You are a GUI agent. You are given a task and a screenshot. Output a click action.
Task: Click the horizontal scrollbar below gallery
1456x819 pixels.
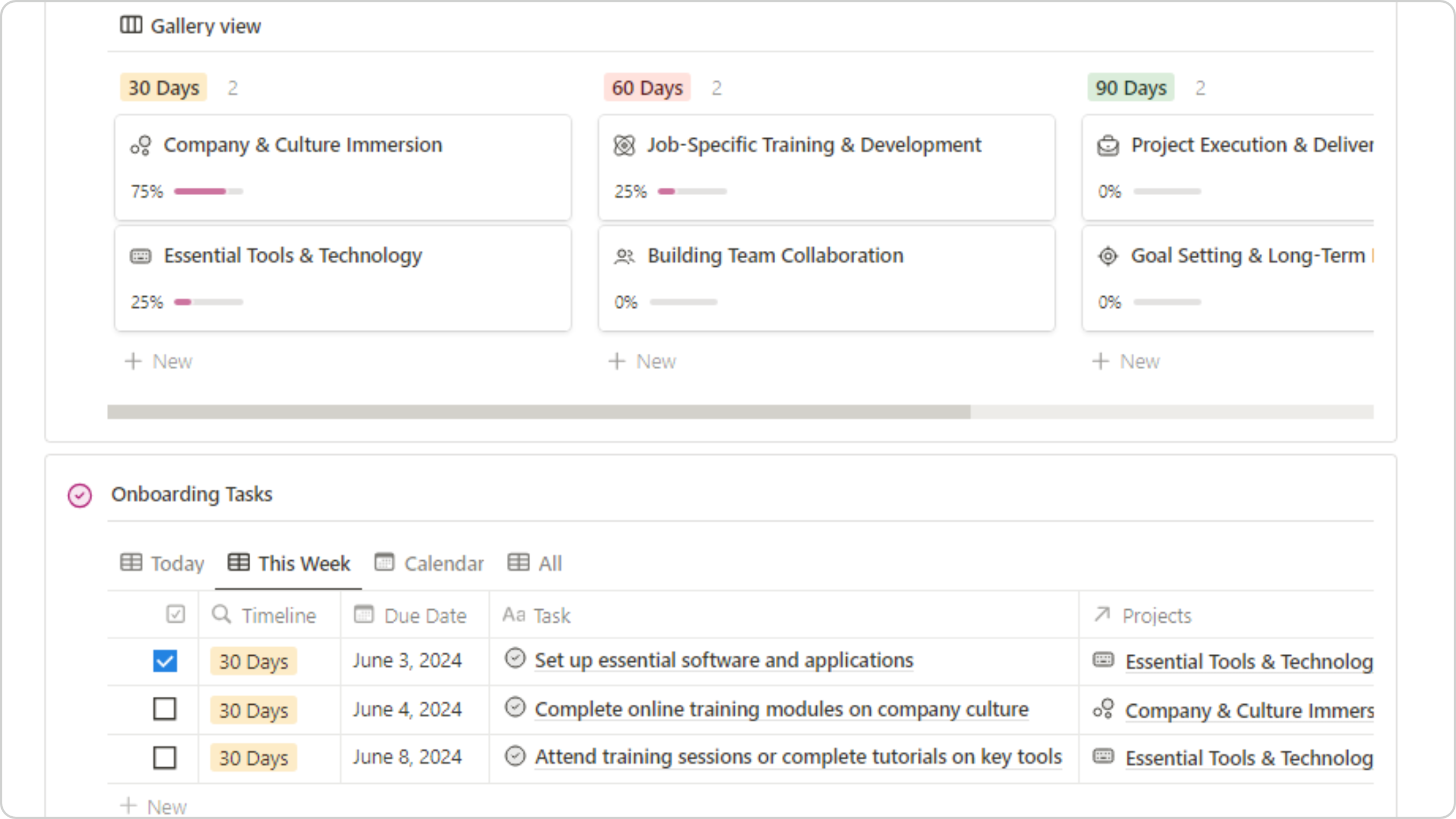[x=539, y=412]
